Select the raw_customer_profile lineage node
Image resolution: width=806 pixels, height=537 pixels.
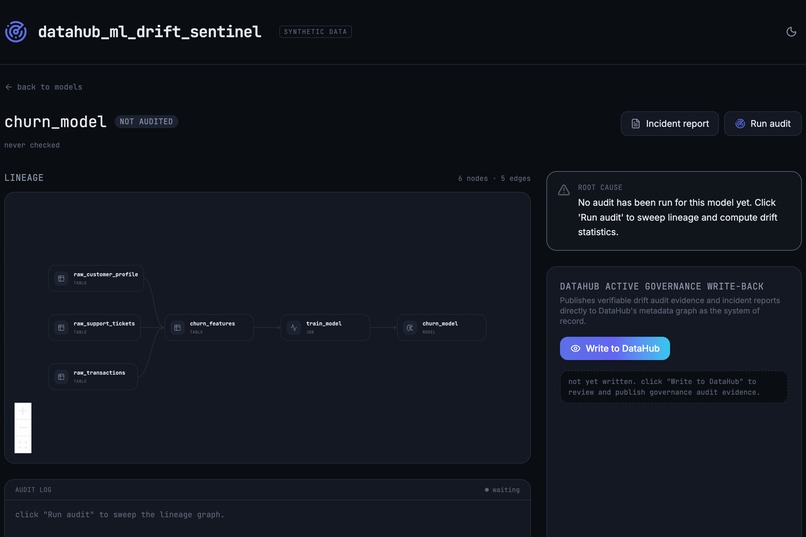click(x=96, y=278)
